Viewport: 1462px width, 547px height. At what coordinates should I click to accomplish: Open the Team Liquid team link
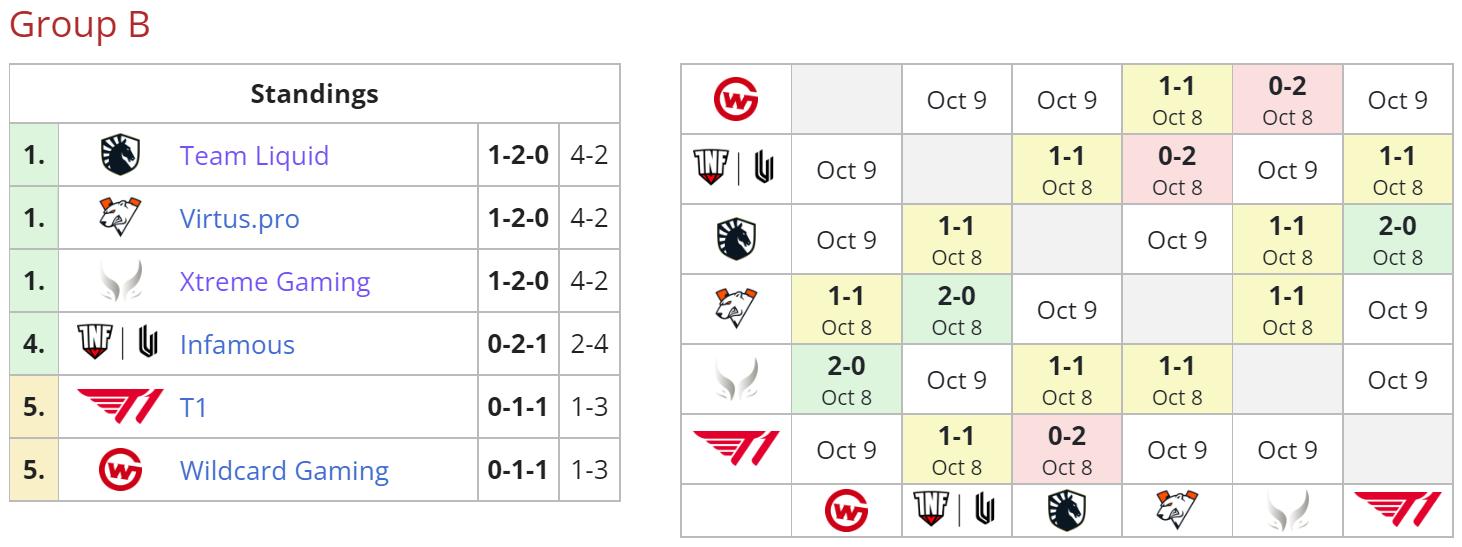point(254,156)
